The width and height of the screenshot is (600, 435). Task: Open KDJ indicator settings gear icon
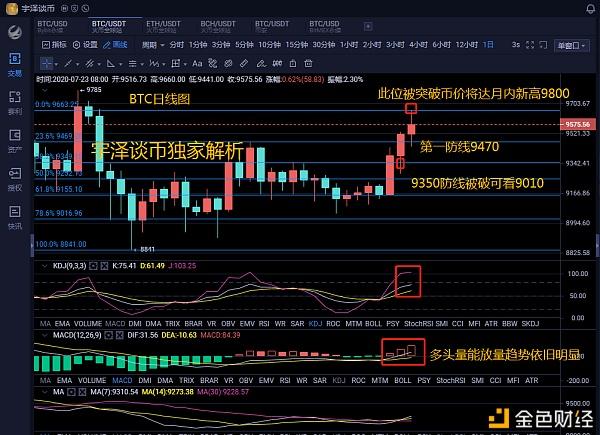click(93, 266)
